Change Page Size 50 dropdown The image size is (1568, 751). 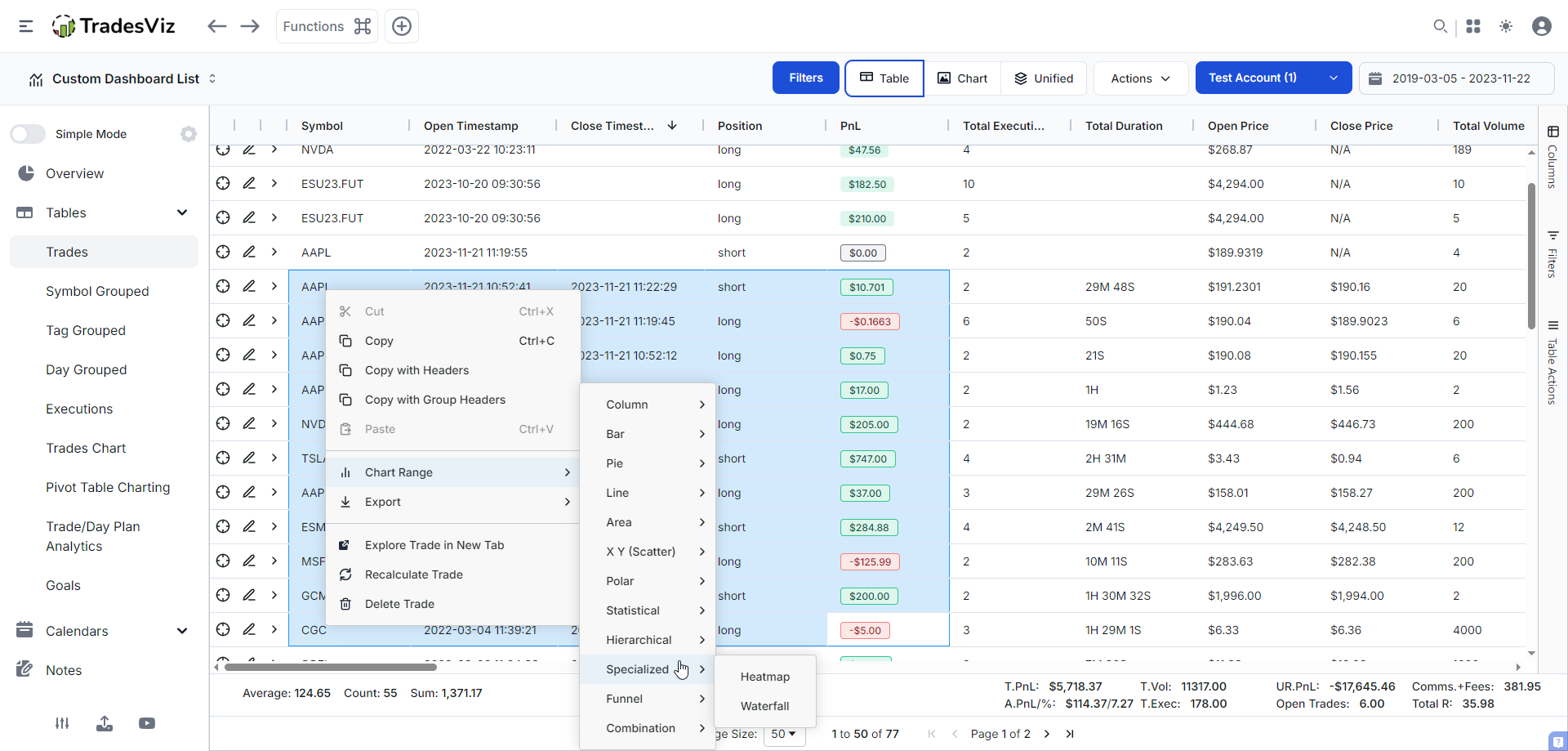784,734
